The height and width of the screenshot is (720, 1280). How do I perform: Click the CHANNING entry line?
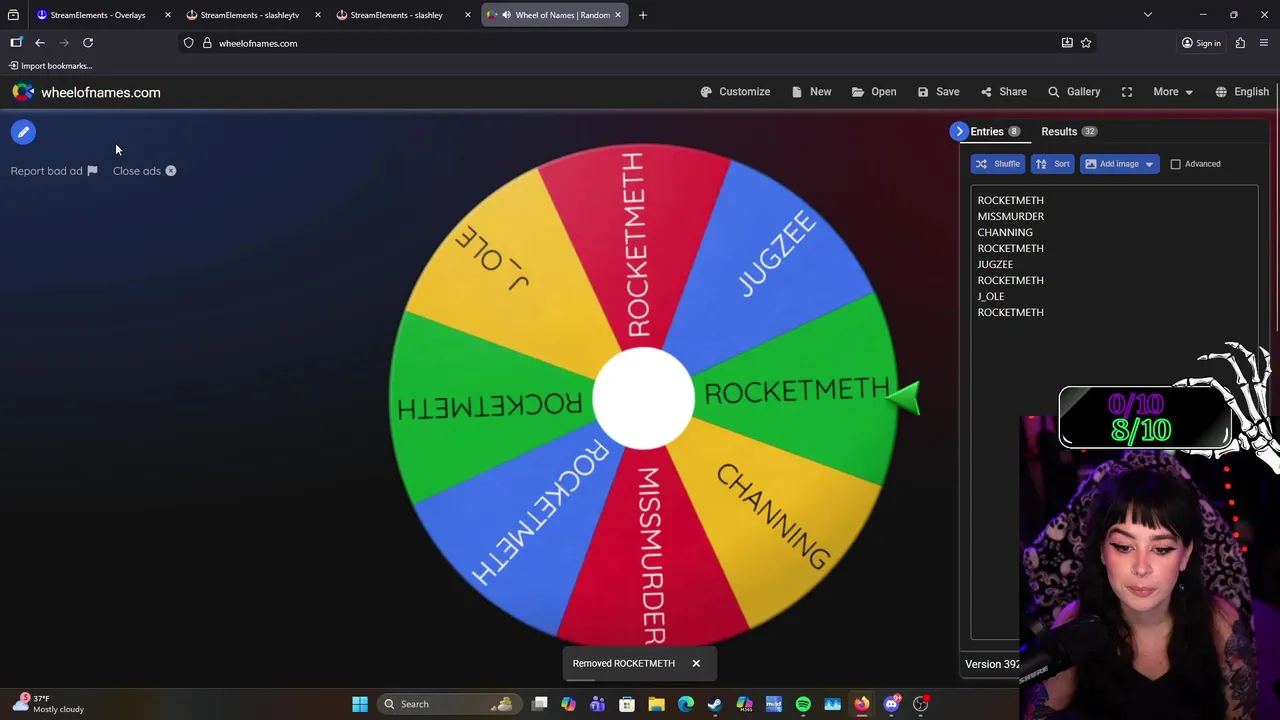1004,232
